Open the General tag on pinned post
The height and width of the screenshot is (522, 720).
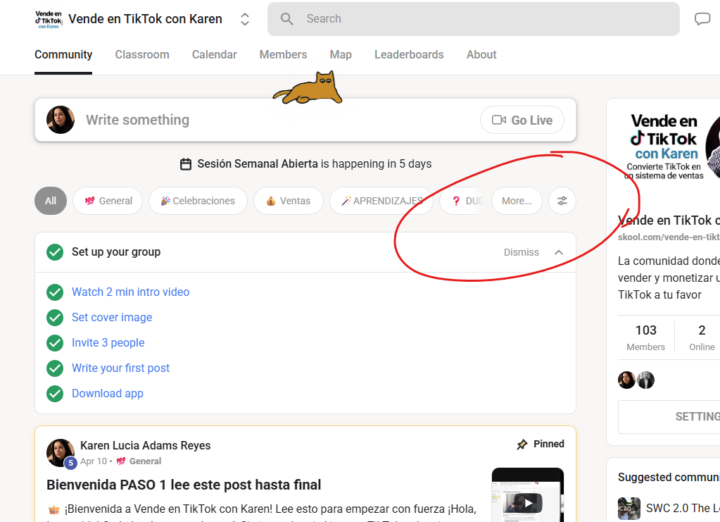(x=139, y=461)
